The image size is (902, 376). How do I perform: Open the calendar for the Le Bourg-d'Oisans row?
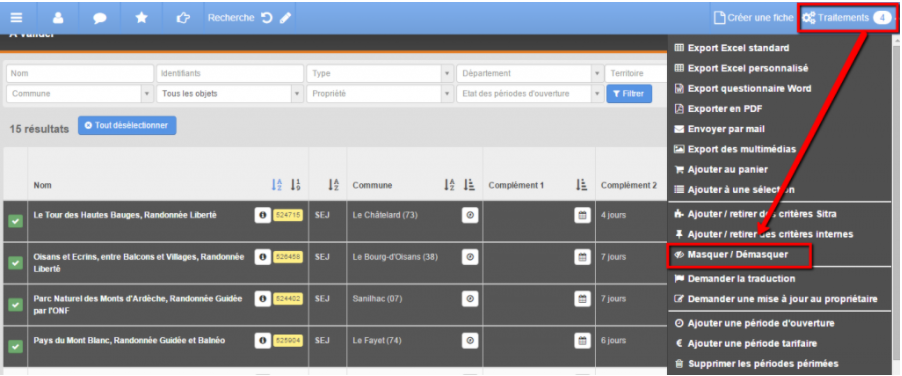pyautogui.click(x=582, y=257)
